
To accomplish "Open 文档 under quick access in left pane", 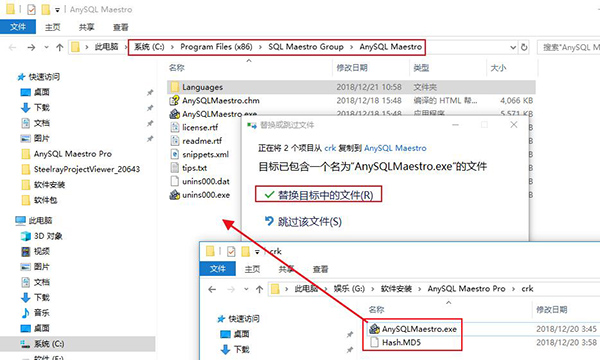I will coord(35,123).
